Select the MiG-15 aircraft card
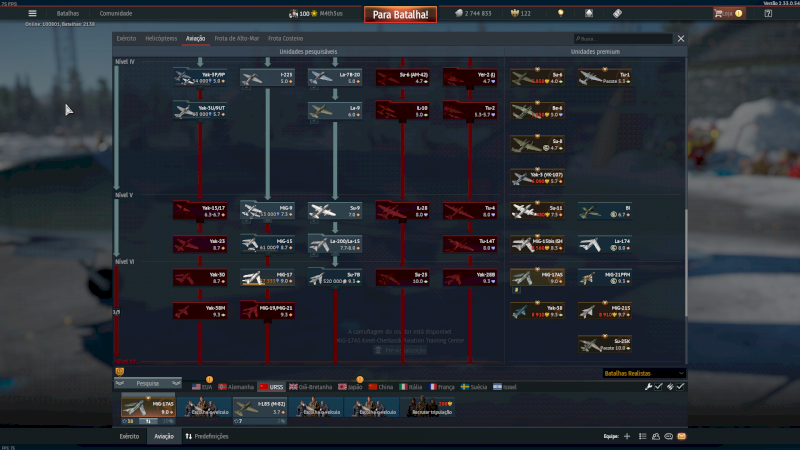Viewport: 800px width, 450px height. click(267, 244)
